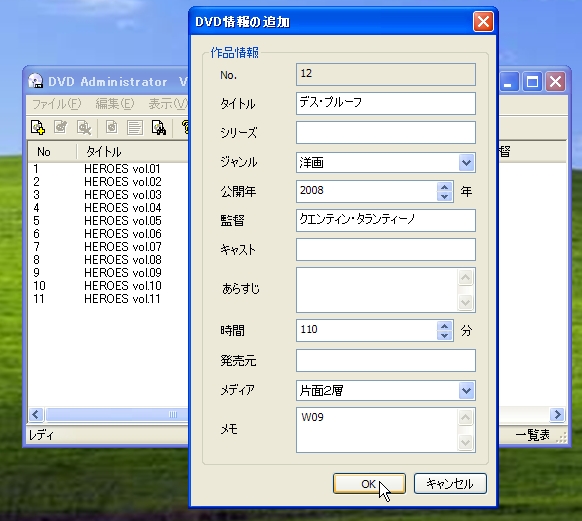Click the DVD details toolbar icon
582x521 pixels.
coord(111,128)
